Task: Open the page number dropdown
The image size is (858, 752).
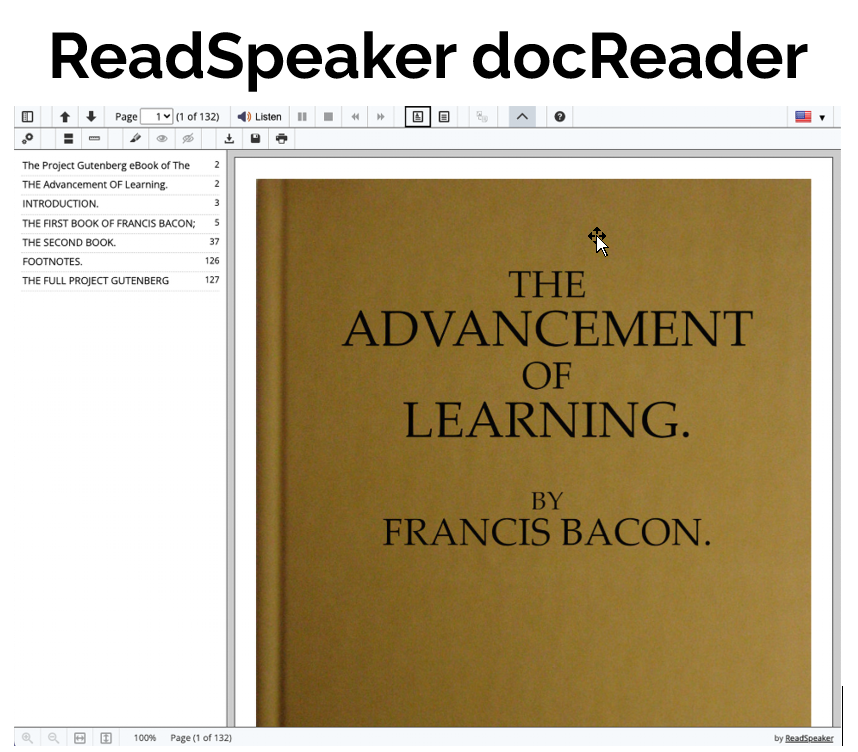Action: click(157, 117)
